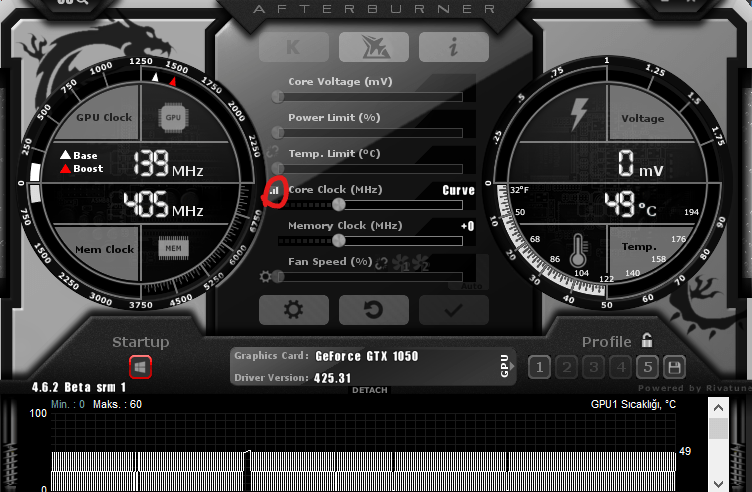Screen dimensions: 752x492
Task: Click the 0 mV voltage reading
Action: point(640,164)
